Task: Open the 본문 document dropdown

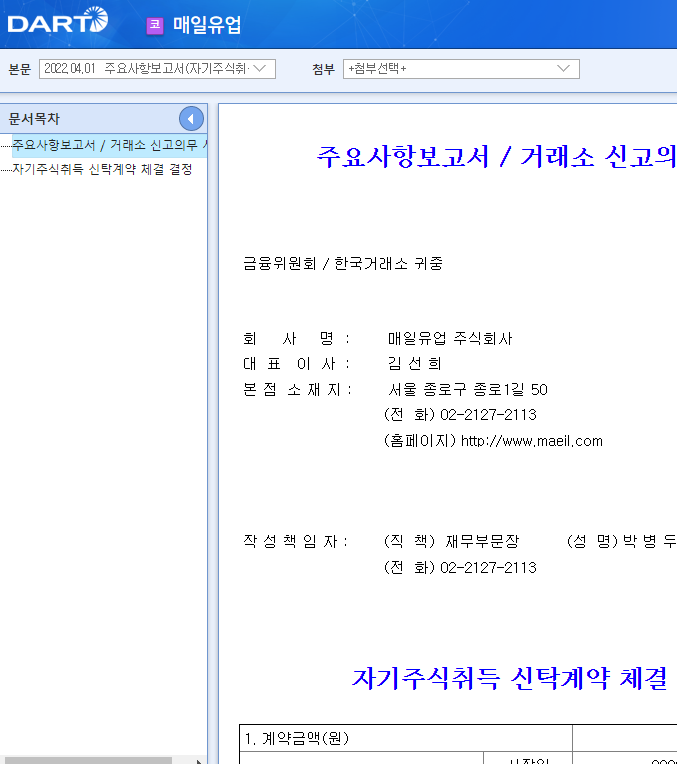Action: [x=157, y=69]
